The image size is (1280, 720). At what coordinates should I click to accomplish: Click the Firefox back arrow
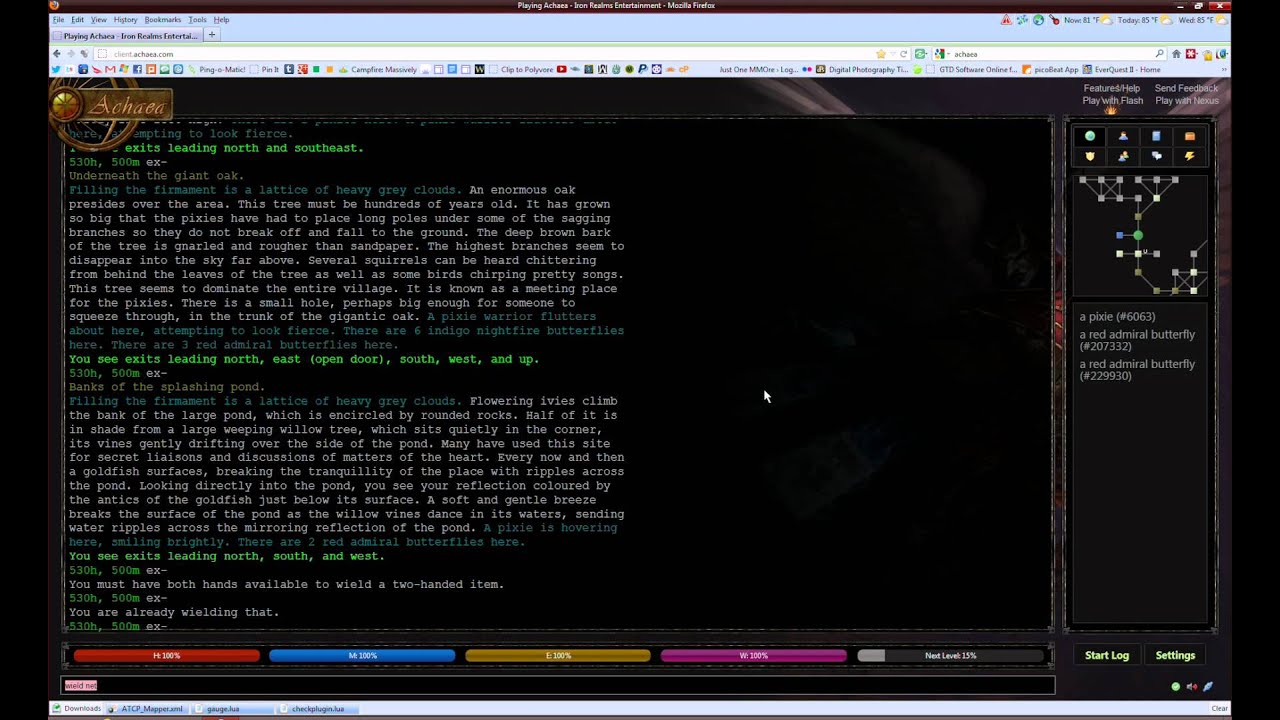pyautogui.click(x=56, y=54)
